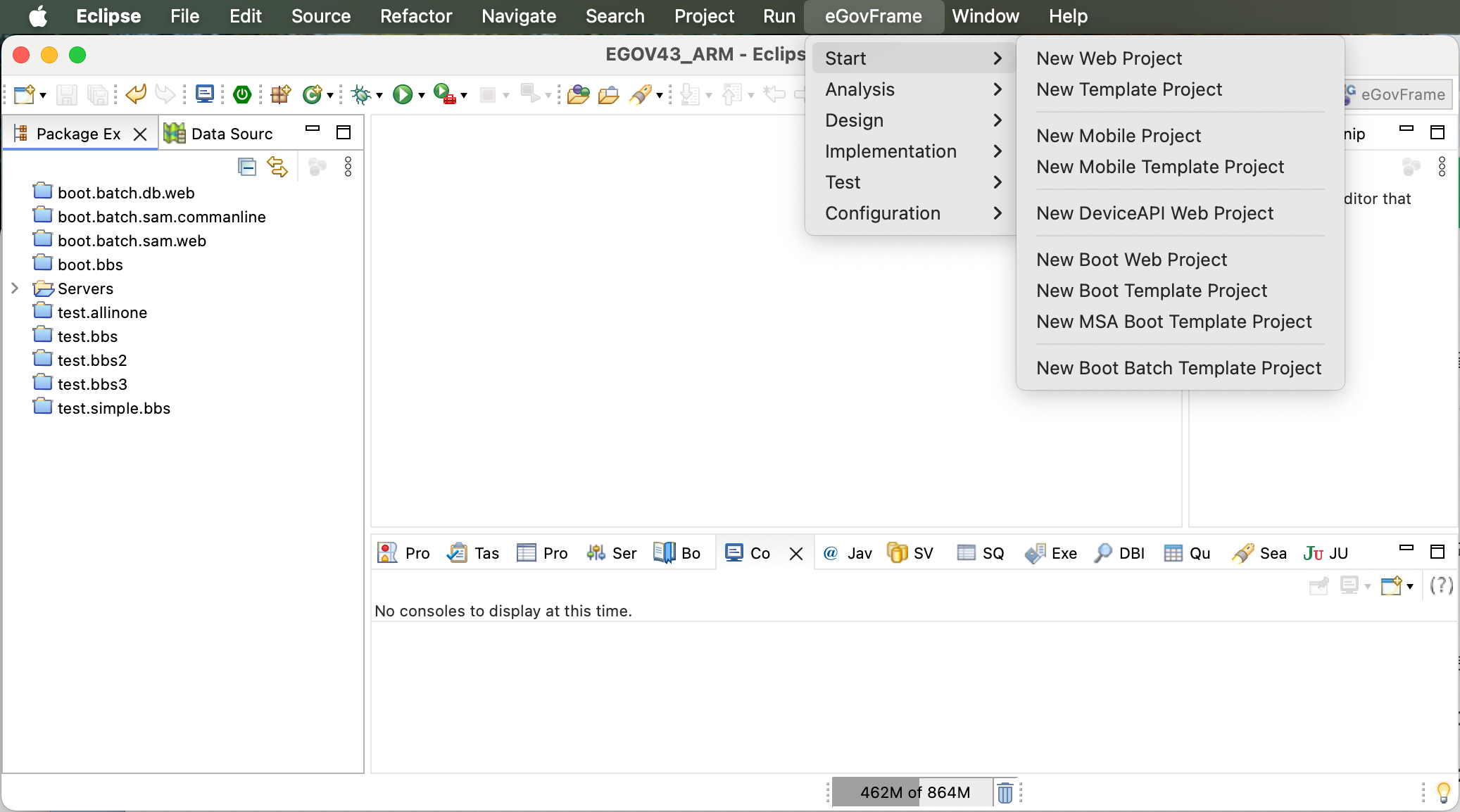Open Package Explorer view menu three dots
1460x812 pixels.
click(348, 167)
